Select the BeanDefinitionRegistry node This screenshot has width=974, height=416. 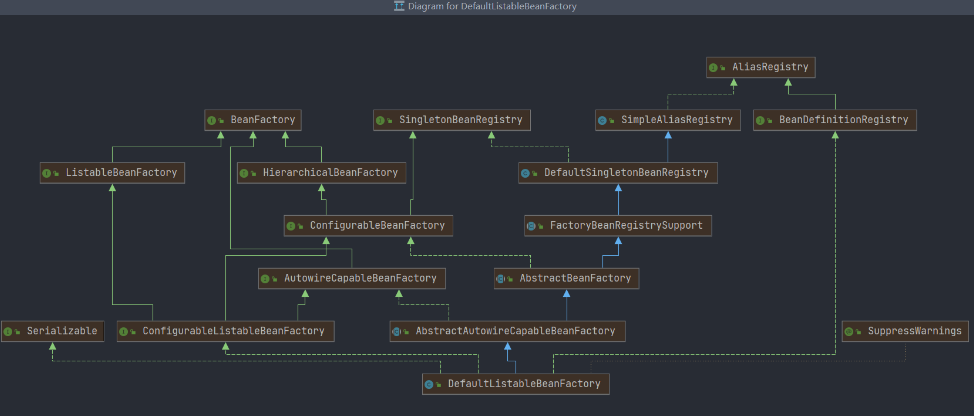pos(835,120)
